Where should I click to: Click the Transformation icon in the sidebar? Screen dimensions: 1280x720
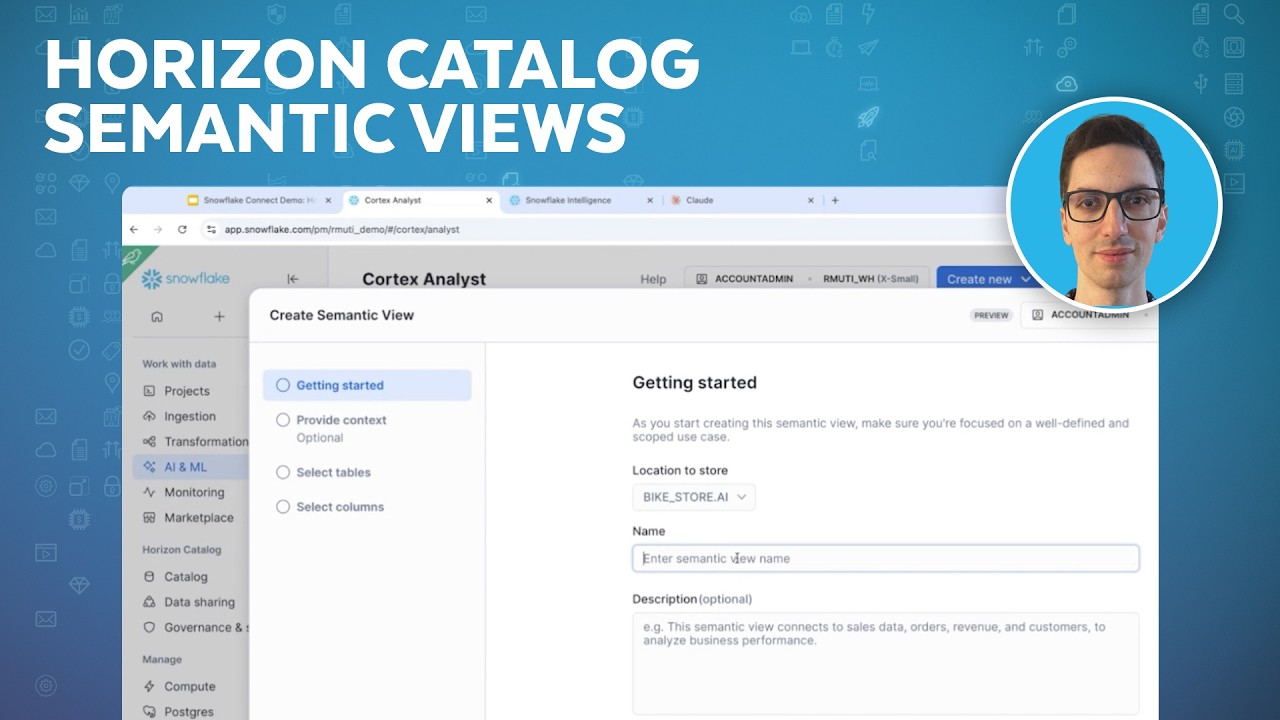coord(149,441)
